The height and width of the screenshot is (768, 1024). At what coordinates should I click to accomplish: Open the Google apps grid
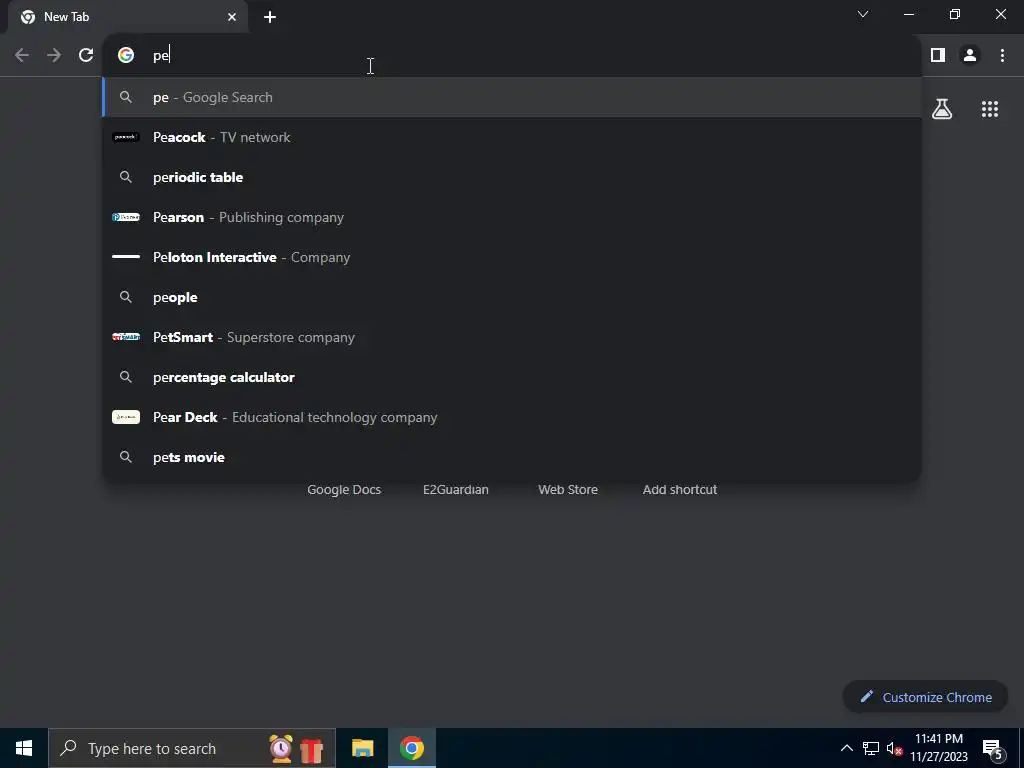(x=990, y=109)
